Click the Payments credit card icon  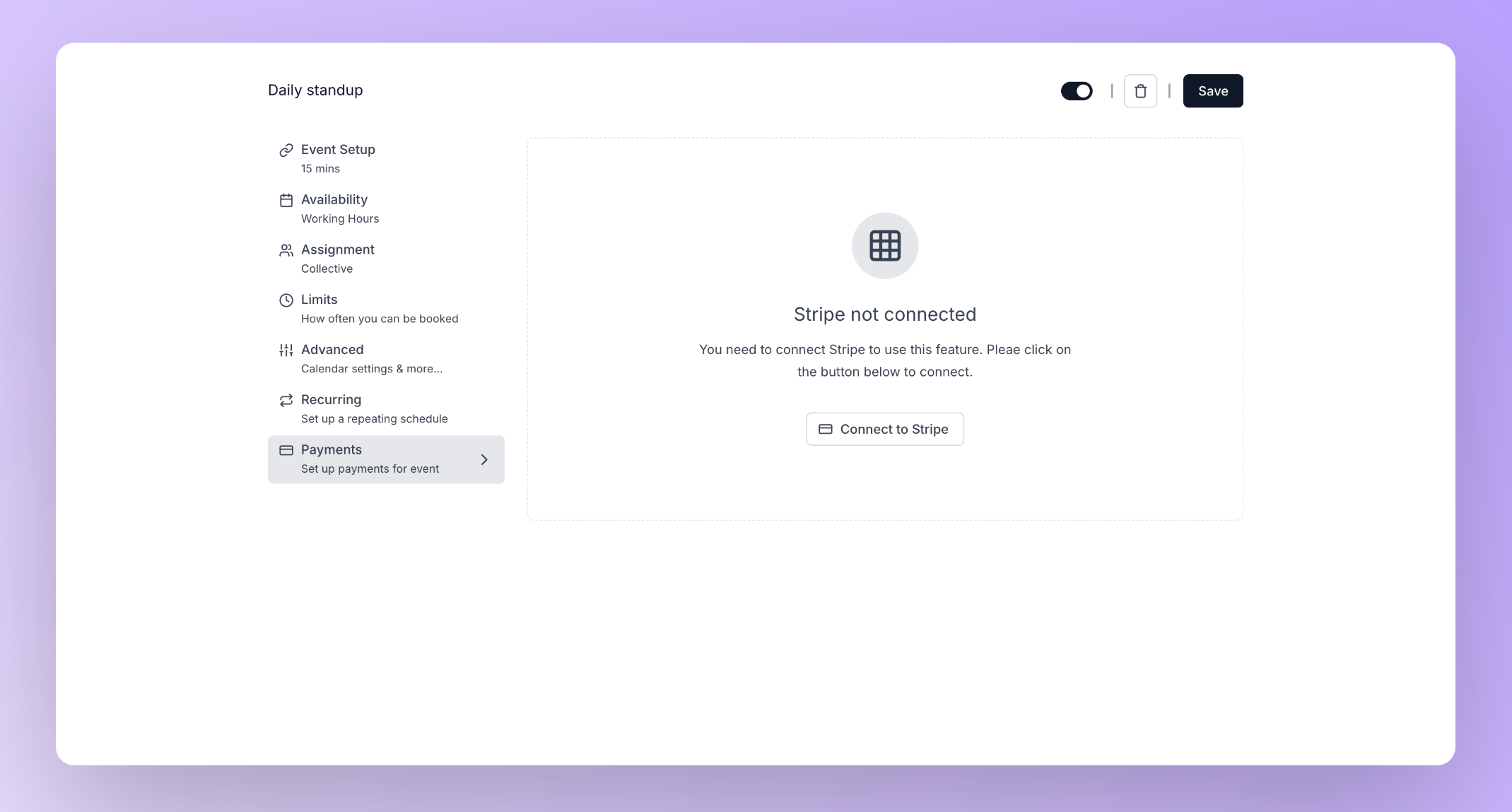[x=286, y=450]
